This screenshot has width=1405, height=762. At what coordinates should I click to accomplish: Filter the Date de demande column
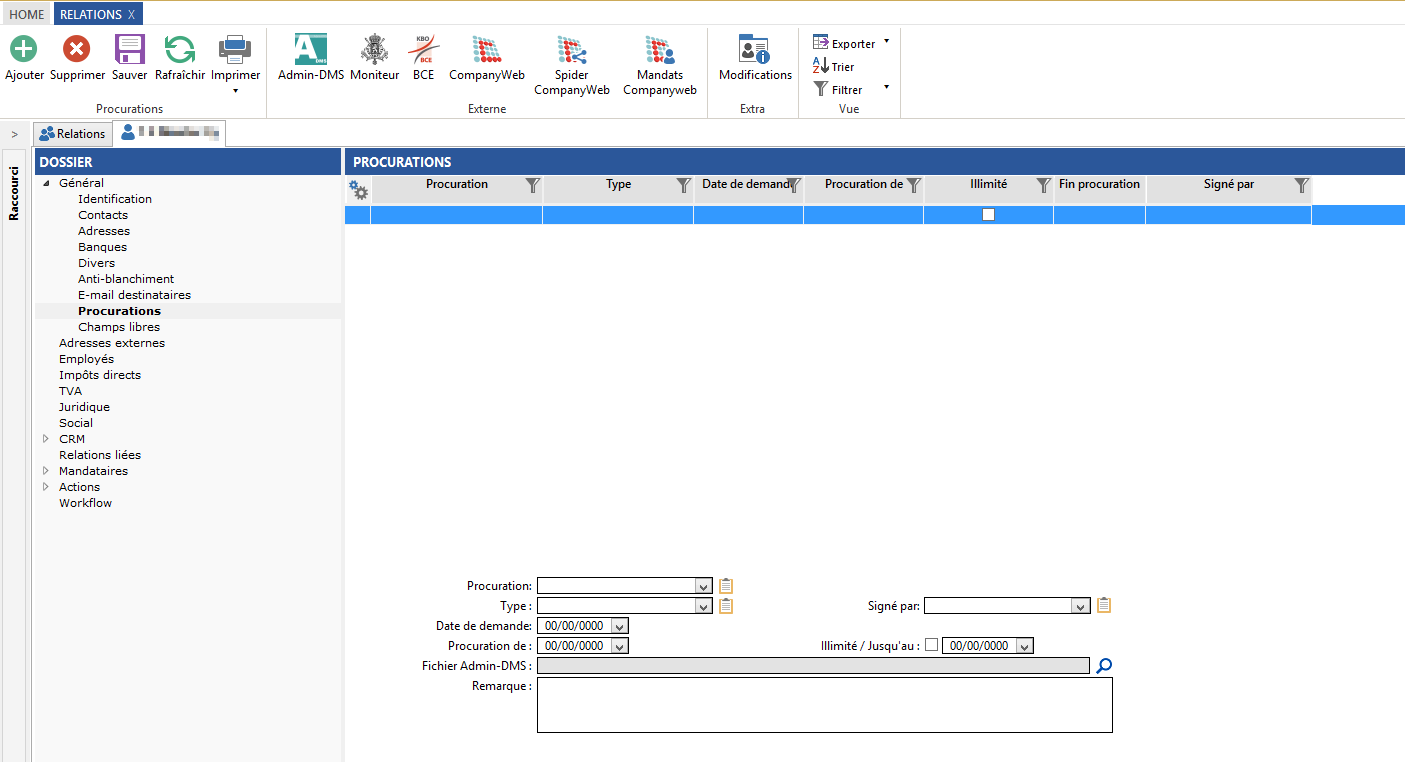point(793,185)
